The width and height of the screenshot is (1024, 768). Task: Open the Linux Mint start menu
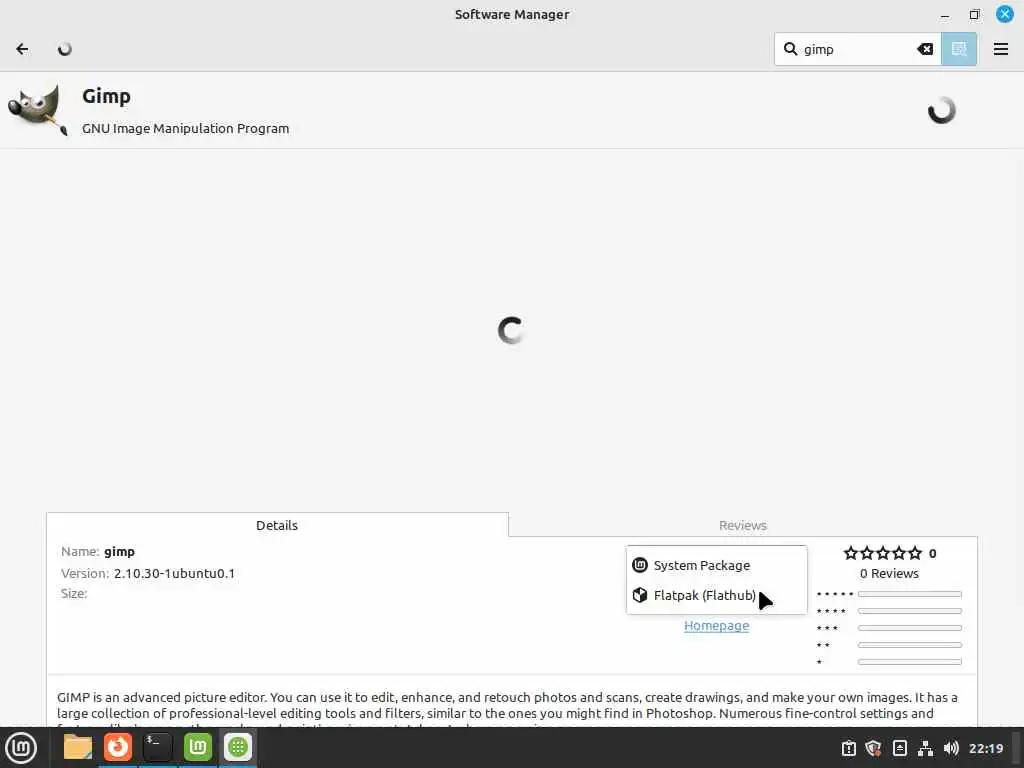pos(21,748)
